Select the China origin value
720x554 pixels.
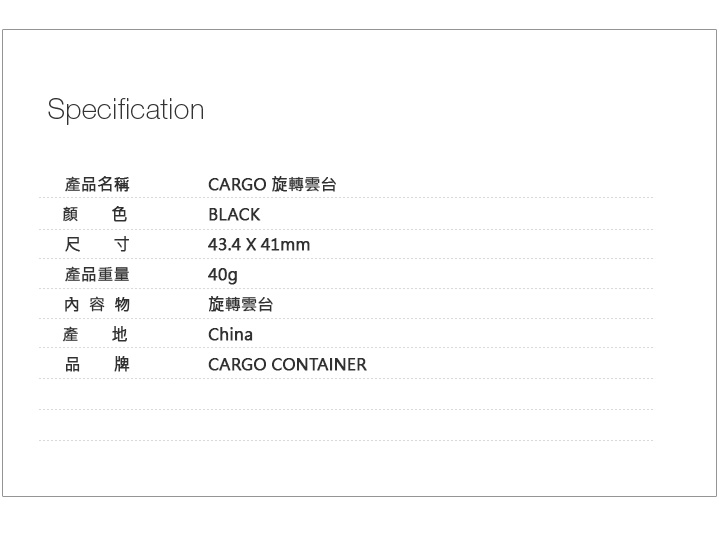[x=230, y=334]
